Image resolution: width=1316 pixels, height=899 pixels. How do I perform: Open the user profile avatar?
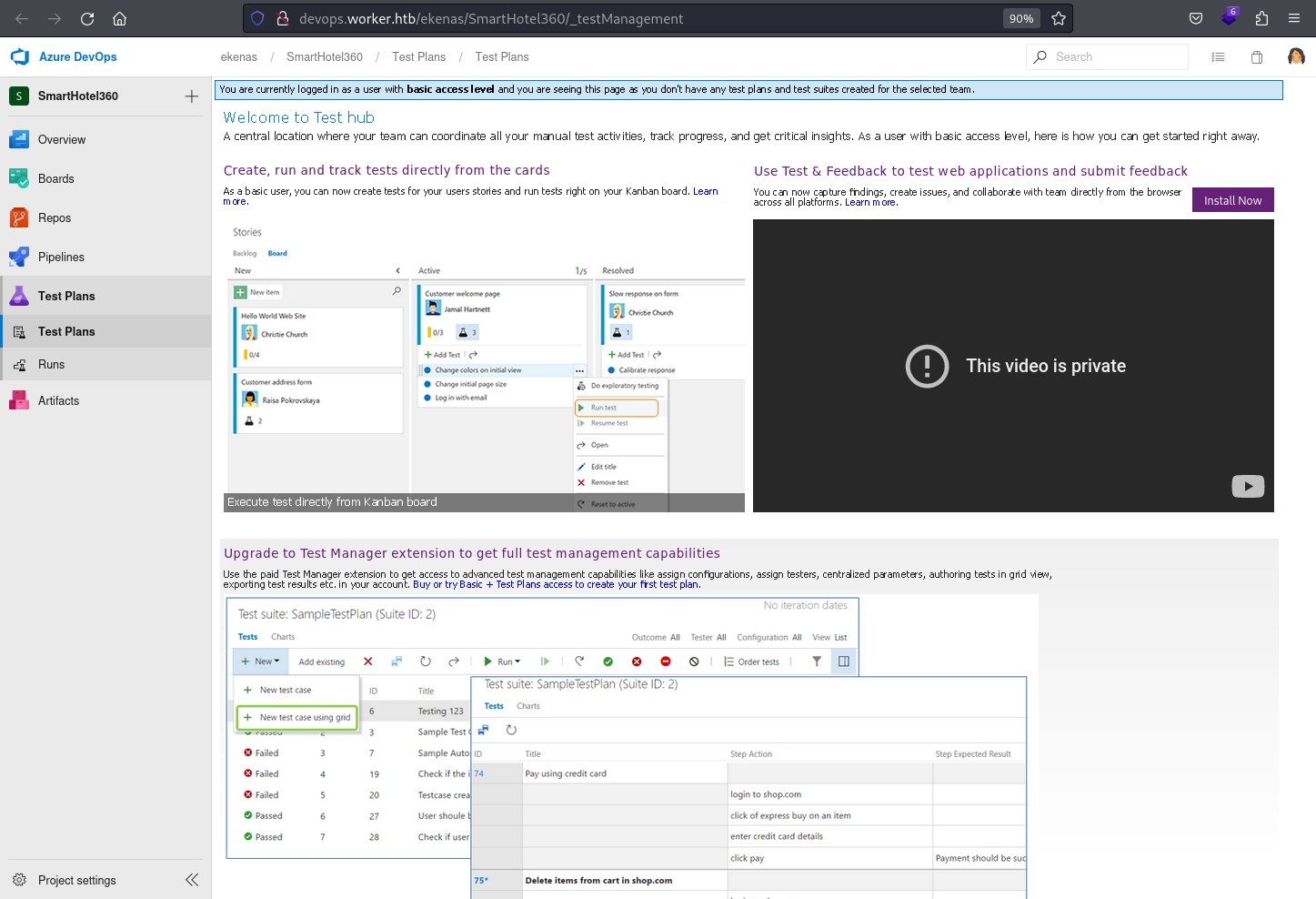pyautogui.click(x=1296, y=56)
